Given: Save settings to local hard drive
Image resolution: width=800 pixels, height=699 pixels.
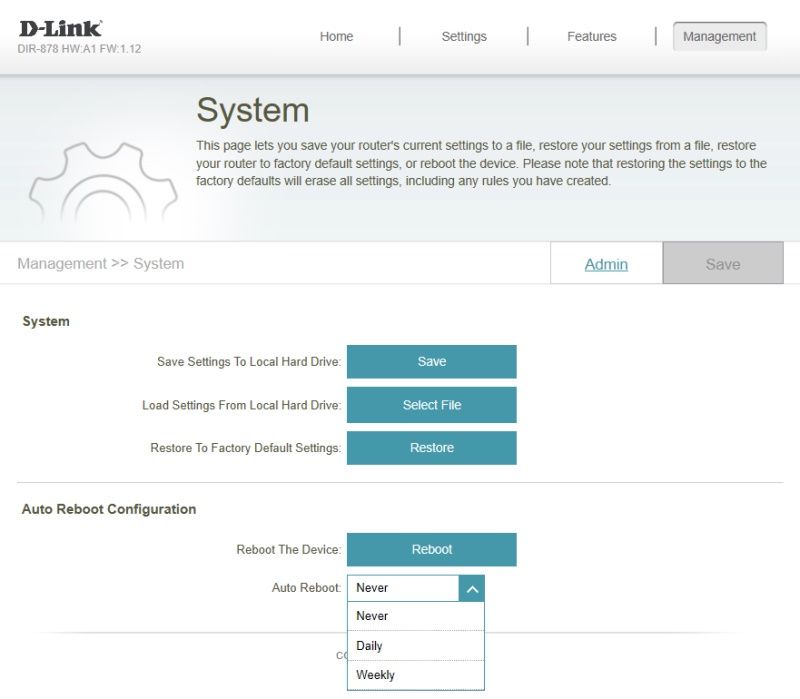Looking at the screenshot, I should [432, 361].
